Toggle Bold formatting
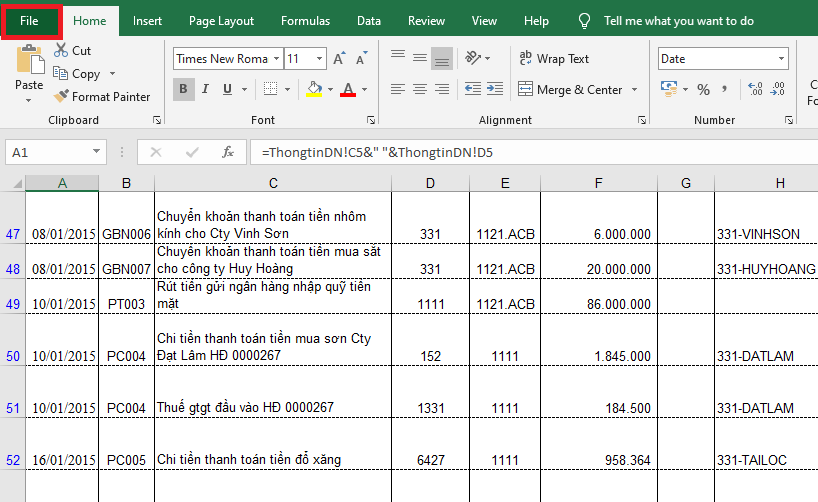The image size is (818, 502). tap(184, 90)
